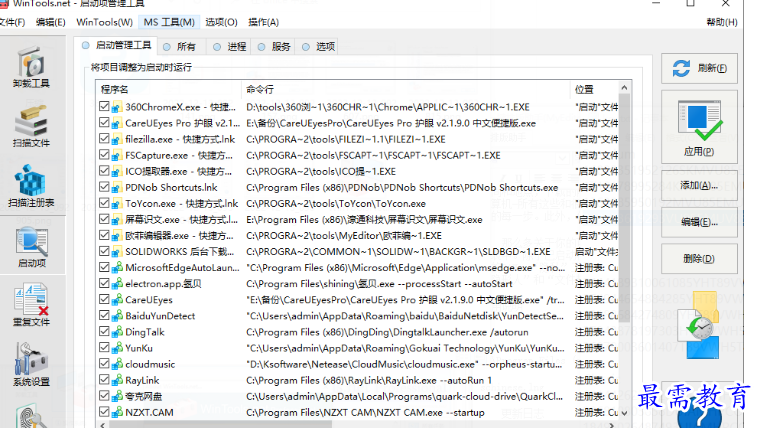Viewport: 759px width, 428px height.
Task: Sort by 位置 column header
Action: pos(594,90)
